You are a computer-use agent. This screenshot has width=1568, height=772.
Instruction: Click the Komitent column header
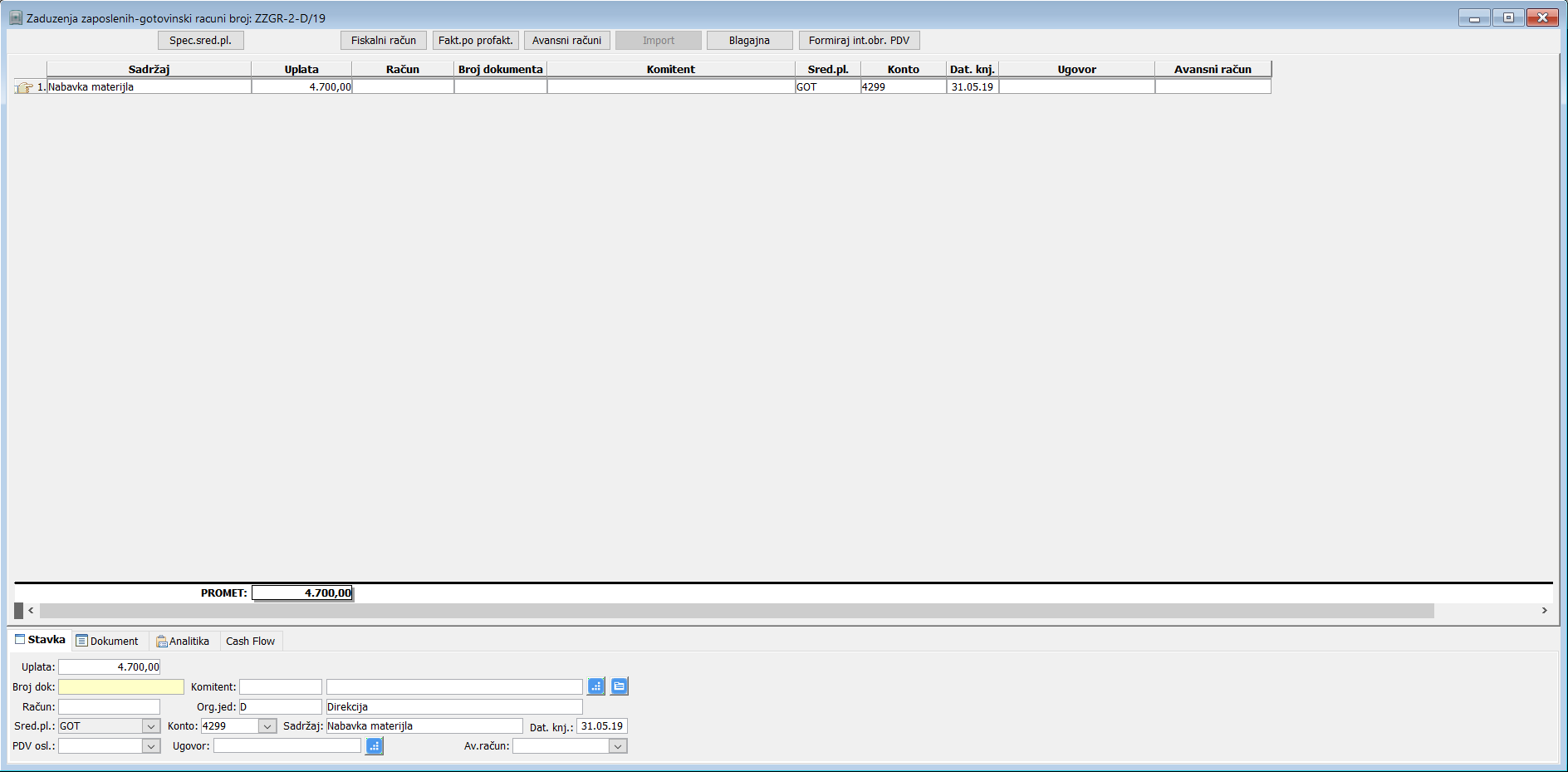click(x=671, y=70)
